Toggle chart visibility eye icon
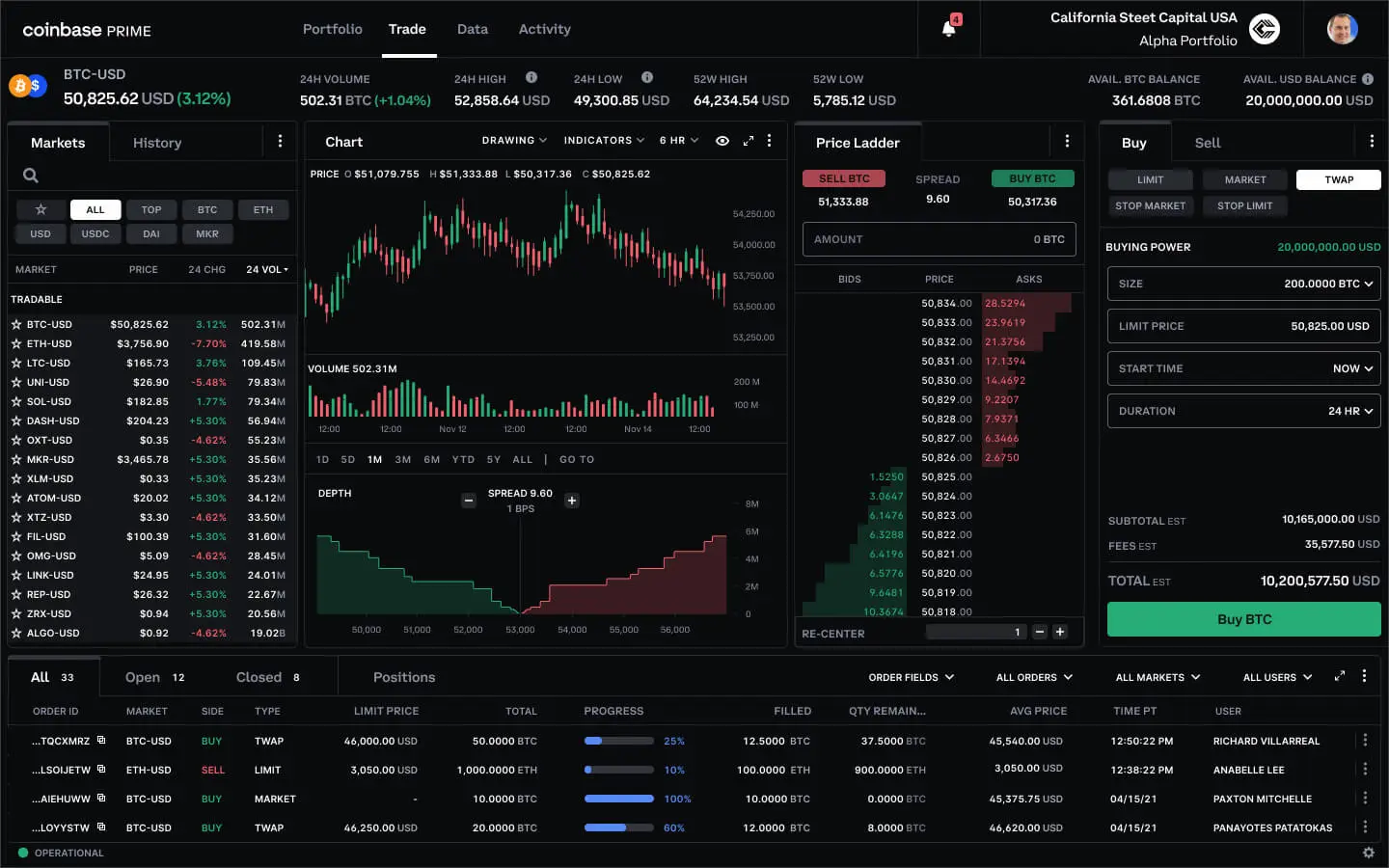Viewport: 1389px width, 868px height. coord(722,141)
